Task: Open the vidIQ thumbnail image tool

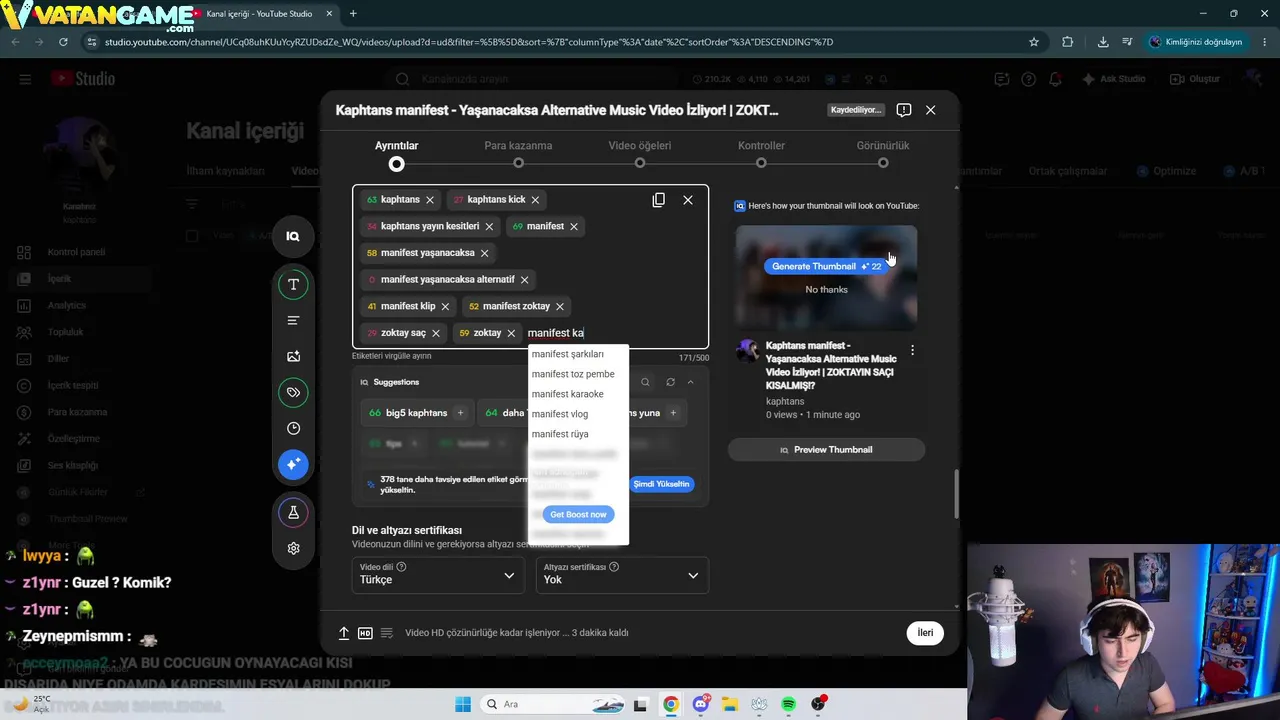Action: 293,356
